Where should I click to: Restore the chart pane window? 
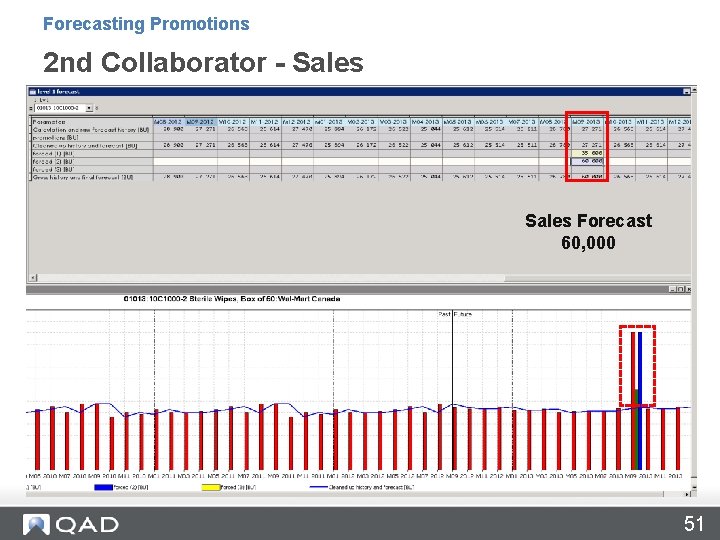pyautogui.click(x=681, y=289)
